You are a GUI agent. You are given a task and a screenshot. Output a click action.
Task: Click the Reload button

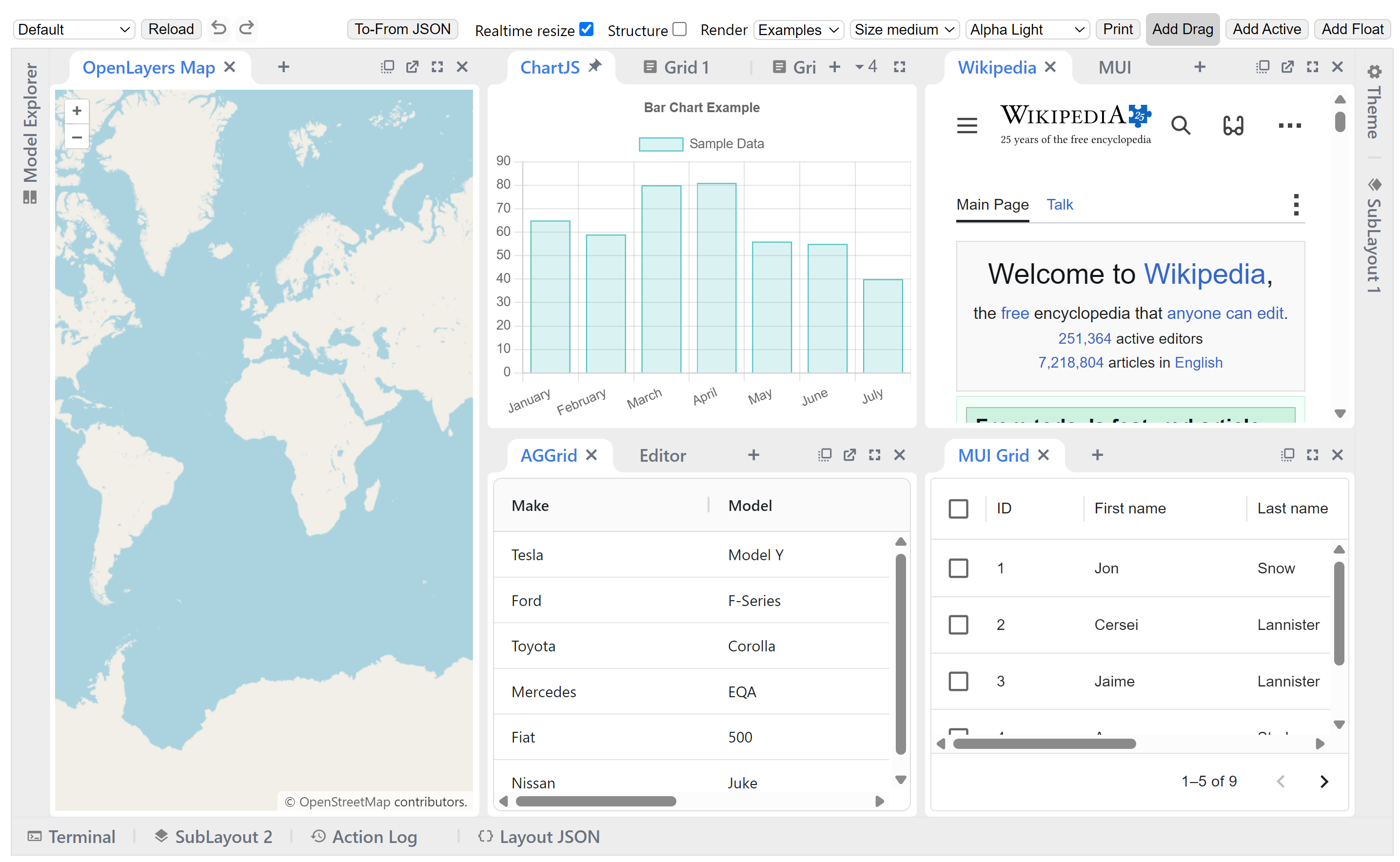click(171, 28)
